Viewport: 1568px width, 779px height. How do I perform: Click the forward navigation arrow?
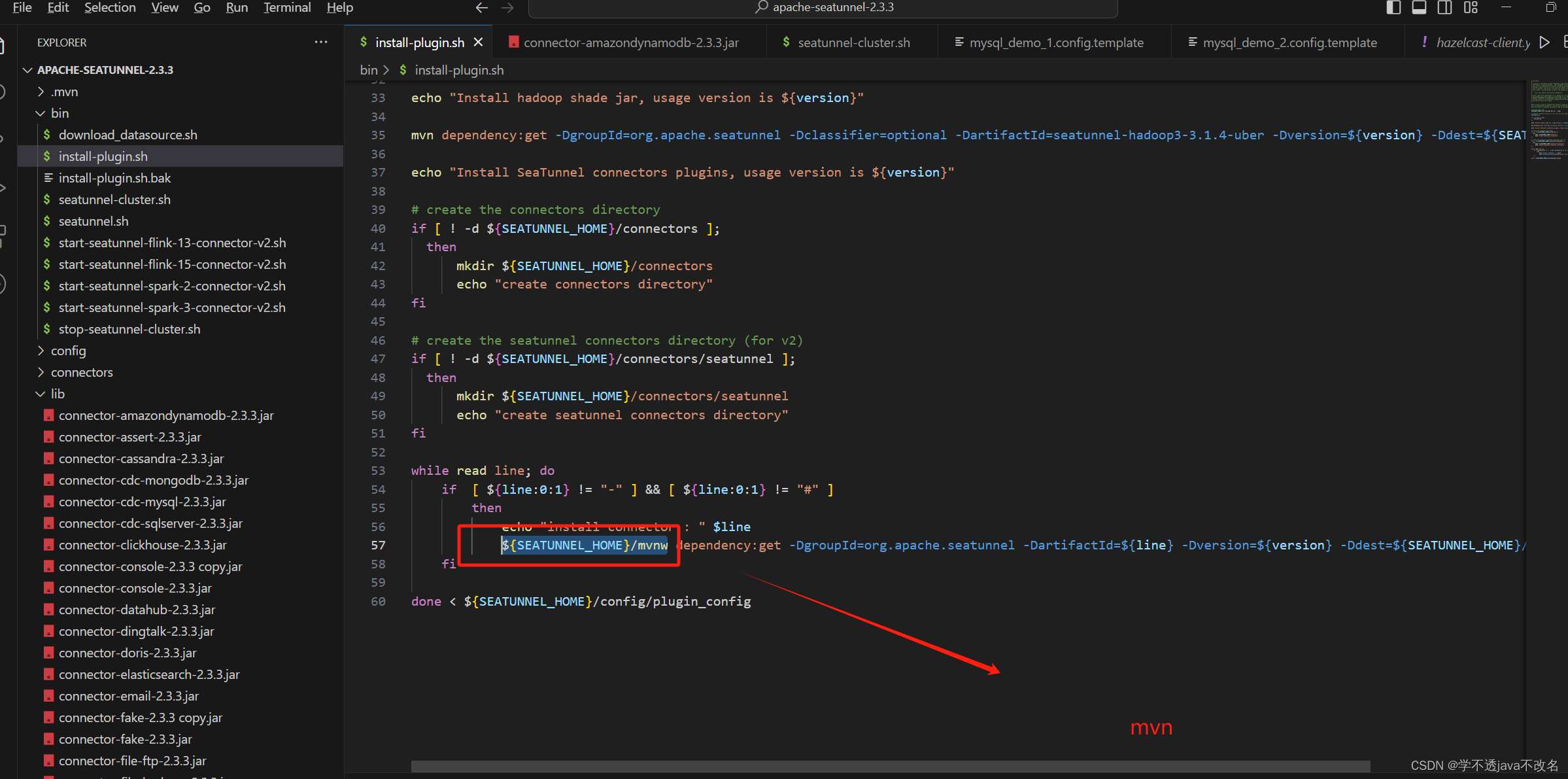[x=507, y=8]
